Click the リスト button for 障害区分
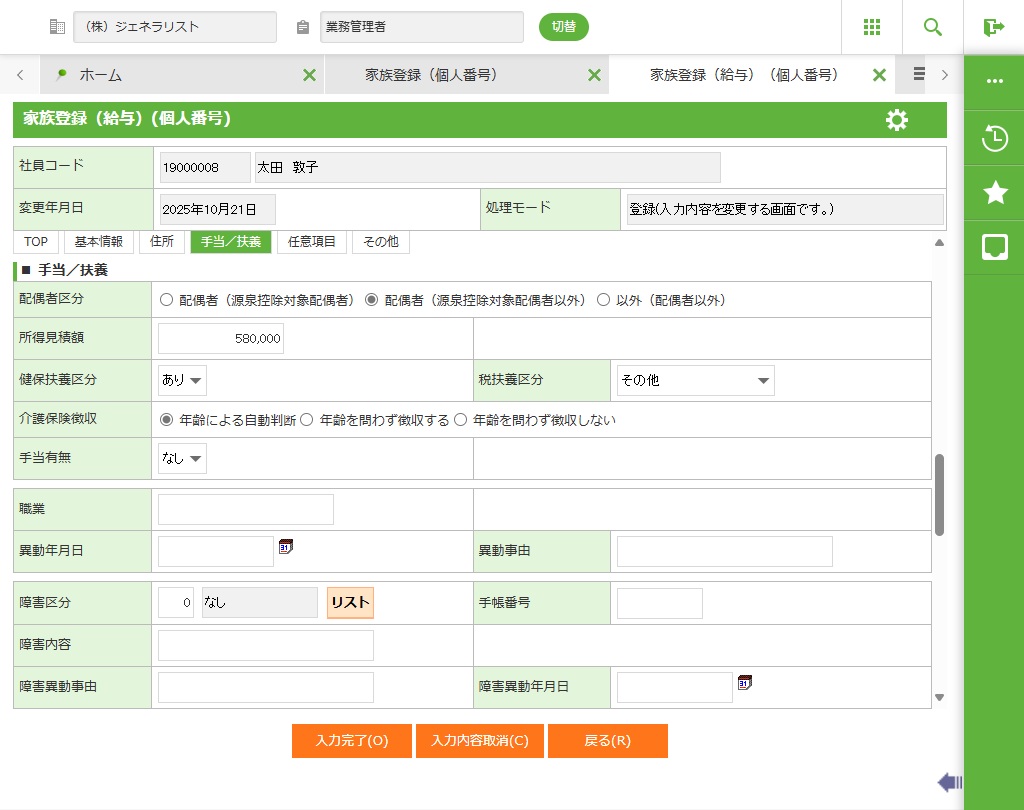Screen dimensions: 1024x810 [x=350, y=602]
